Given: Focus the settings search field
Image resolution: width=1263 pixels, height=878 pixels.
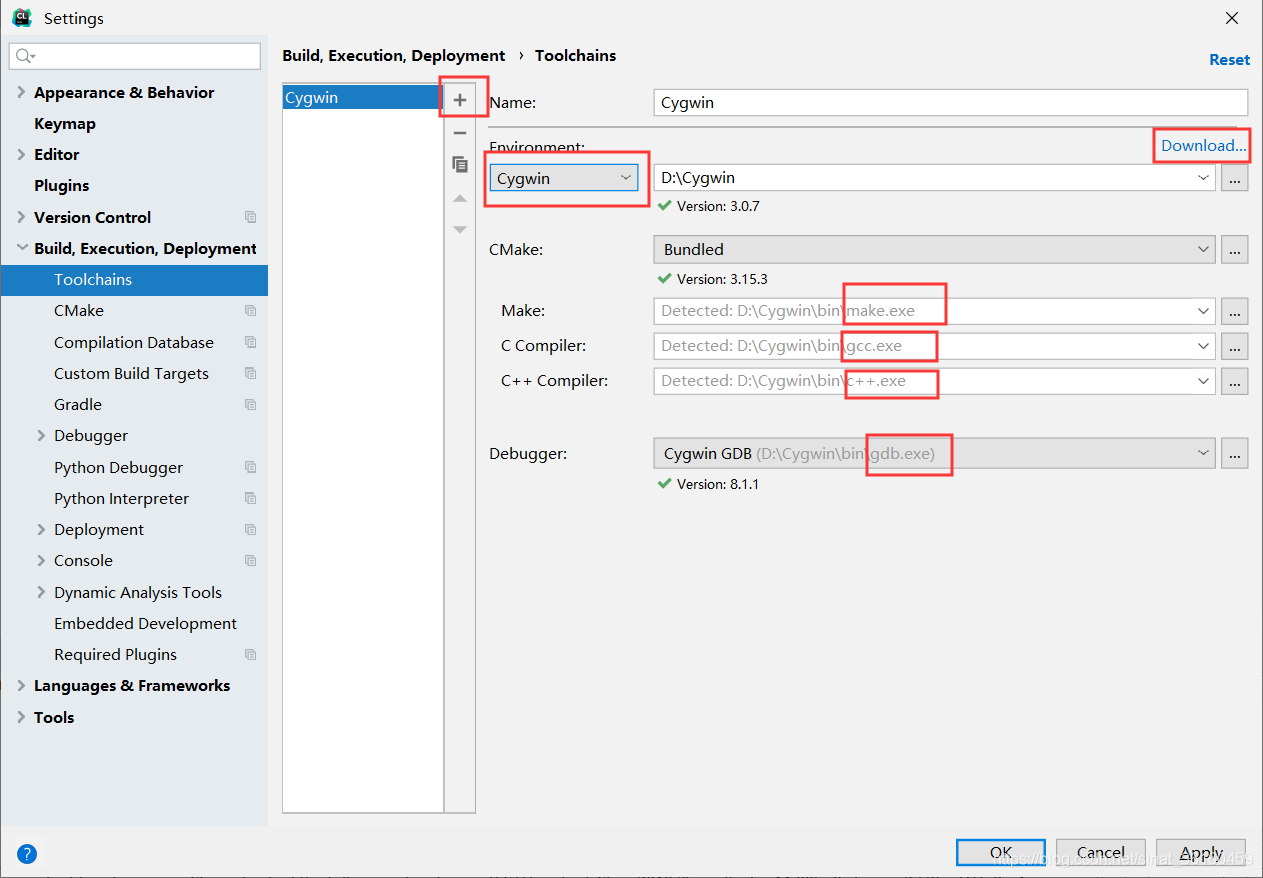Looking at the screenshot, I should click(x=135, y=56).
